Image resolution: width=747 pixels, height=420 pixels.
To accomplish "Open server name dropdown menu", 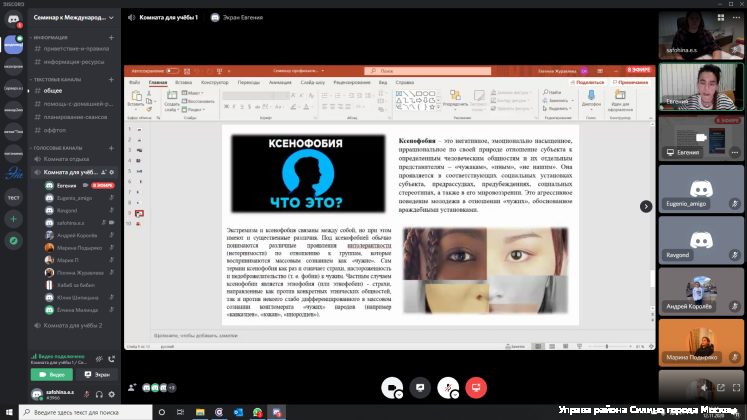I will coord(74,18).
